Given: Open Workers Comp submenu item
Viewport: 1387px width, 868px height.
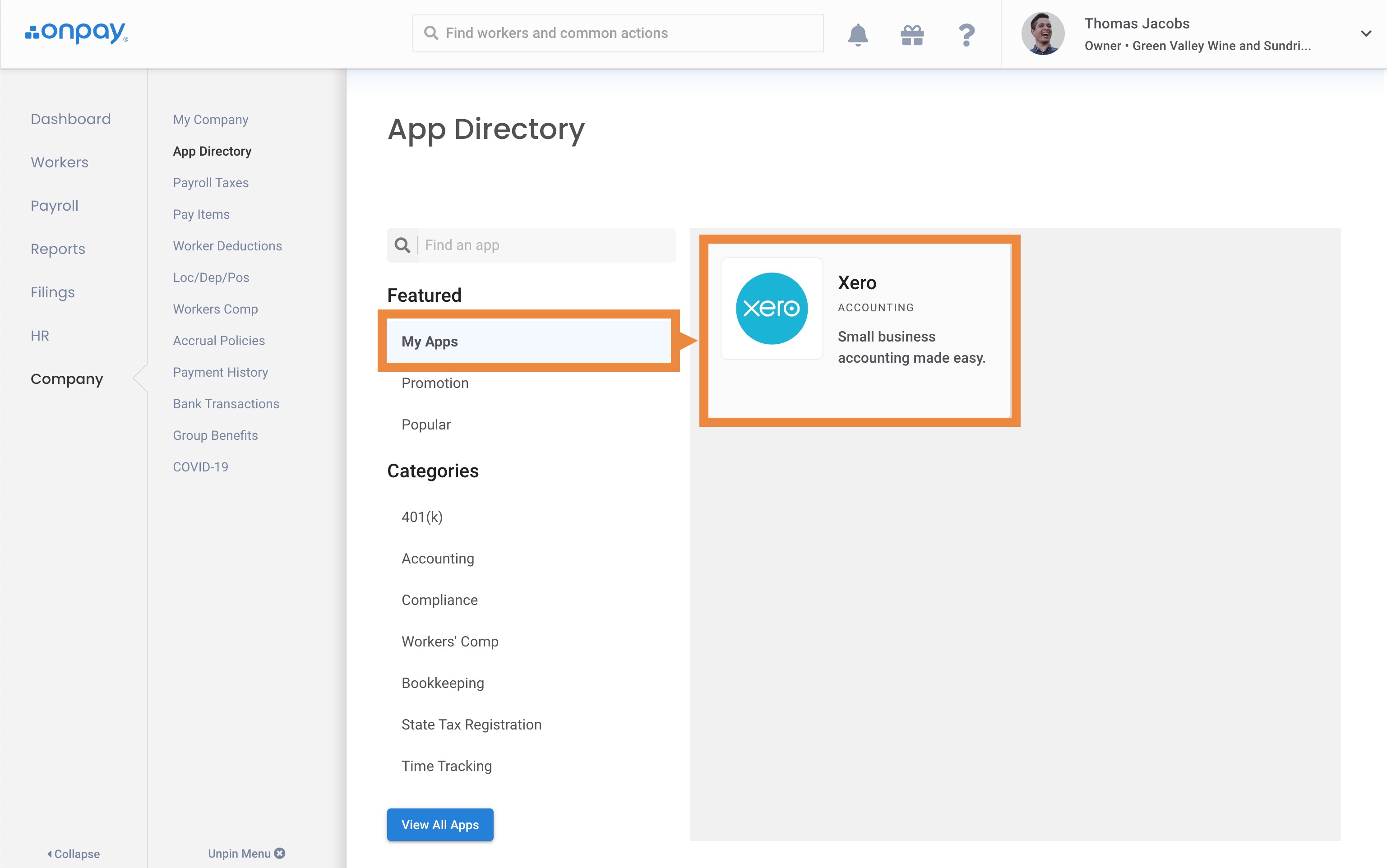Looking at the screenshot, I should click(x=215, y=309).
